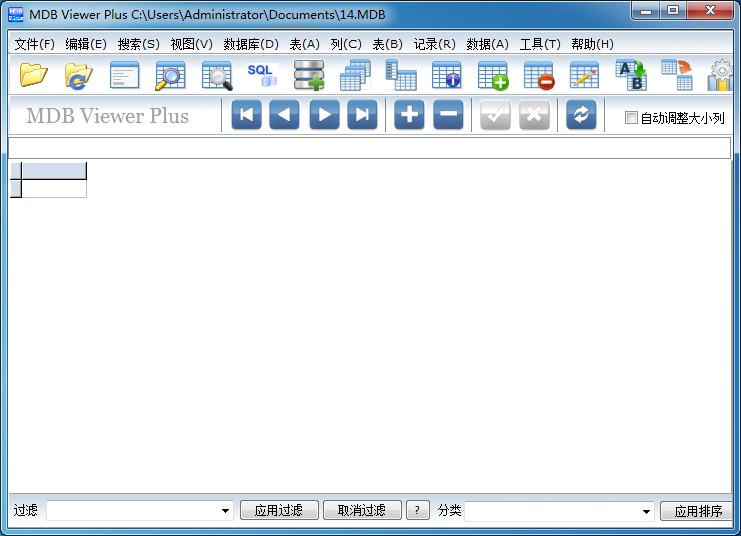
Task: Open the 数据库(D) menu
Action: [251, 44]
